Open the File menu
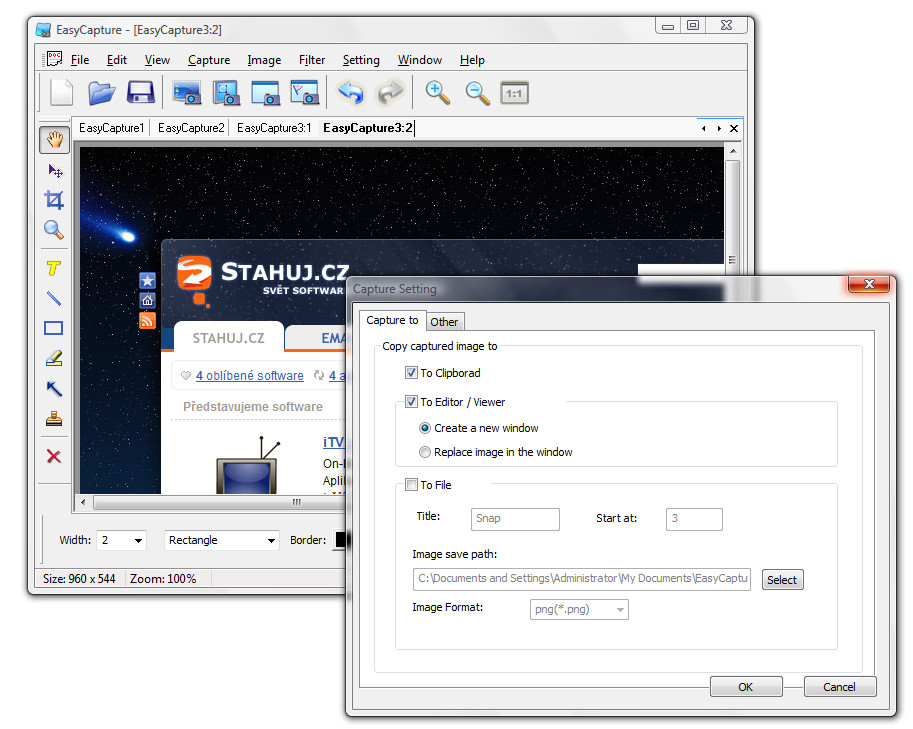This screenshot has height=729, width=913. coord(80,60)
